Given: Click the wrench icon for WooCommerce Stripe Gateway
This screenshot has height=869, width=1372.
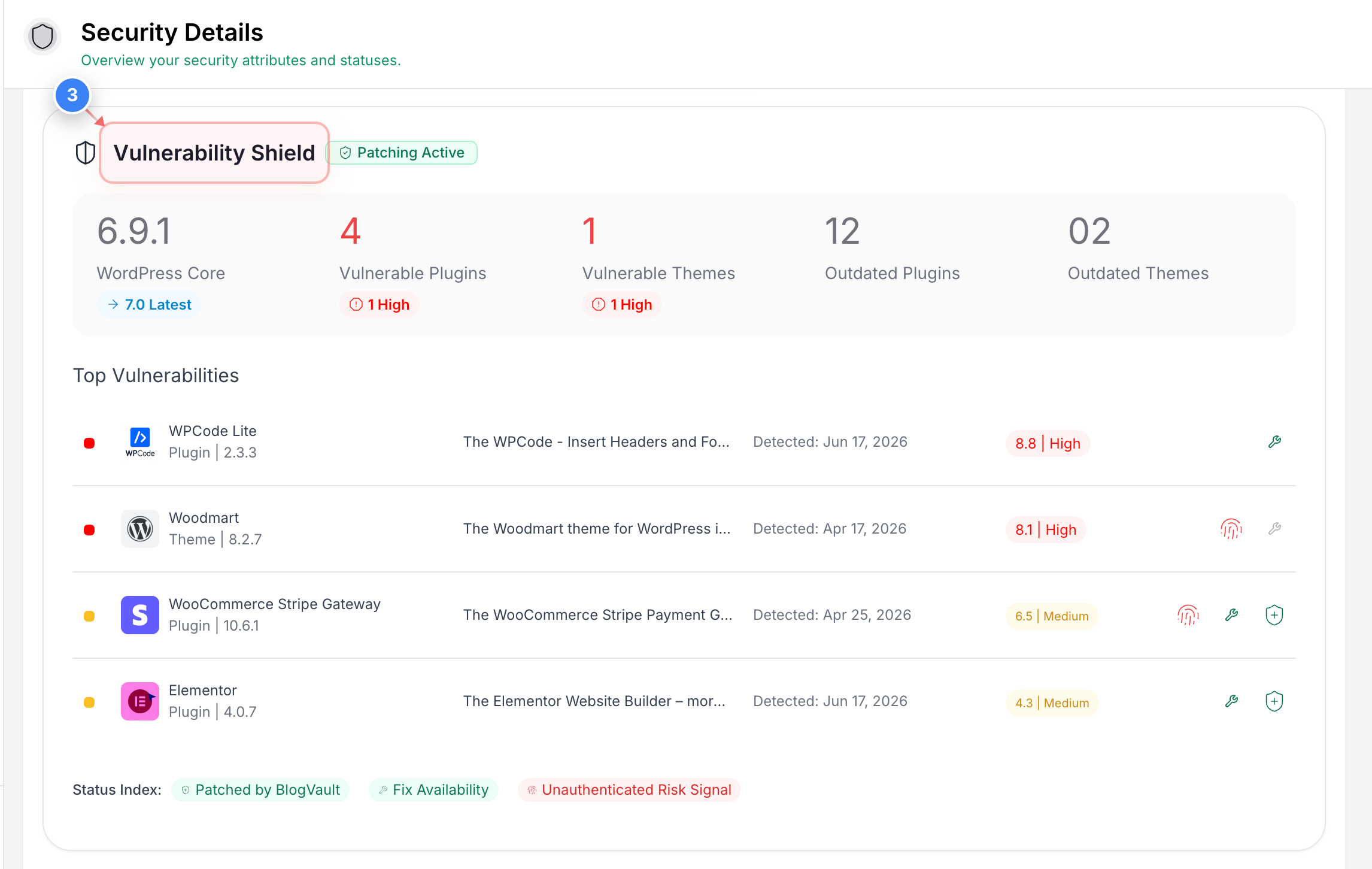Looking at the screenshot, I should (x=1231, y=614).
